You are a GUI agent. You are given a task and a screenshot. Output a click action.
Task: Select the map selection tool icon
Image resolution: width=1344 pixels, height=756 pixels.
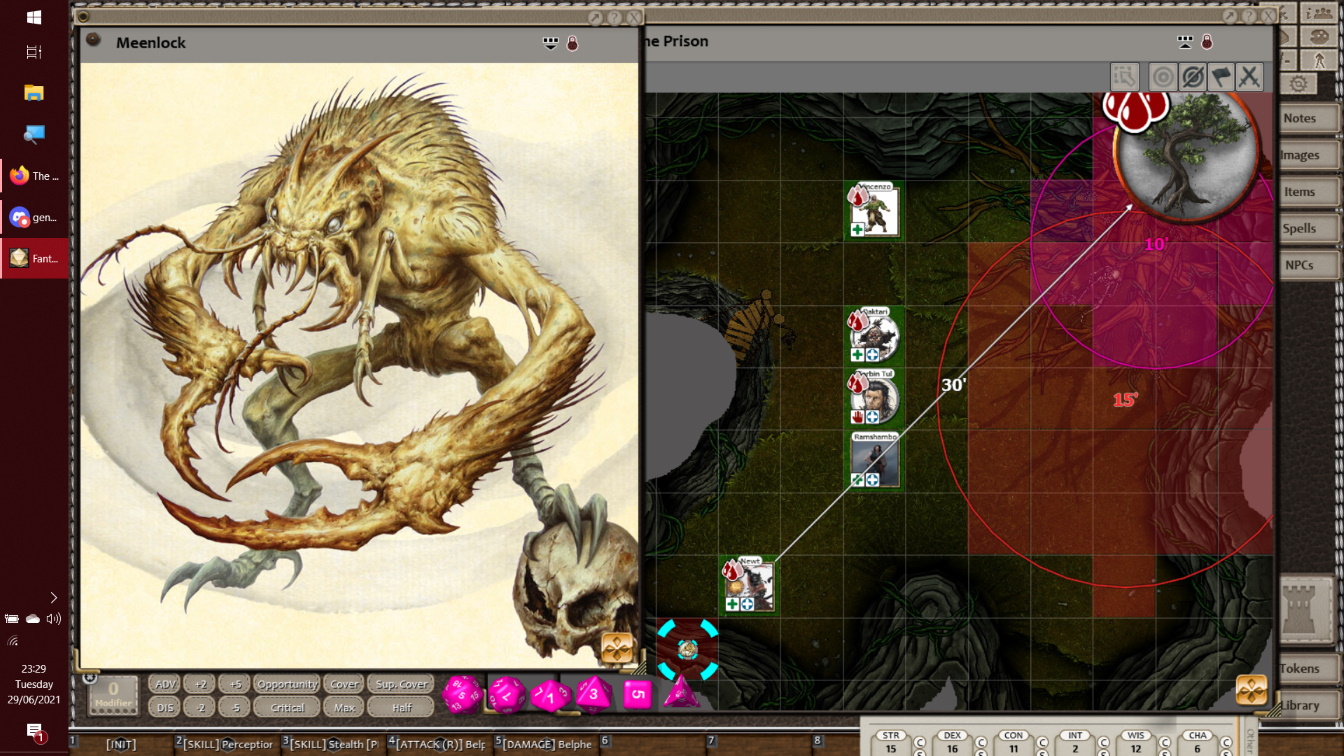click(1125, 77)
